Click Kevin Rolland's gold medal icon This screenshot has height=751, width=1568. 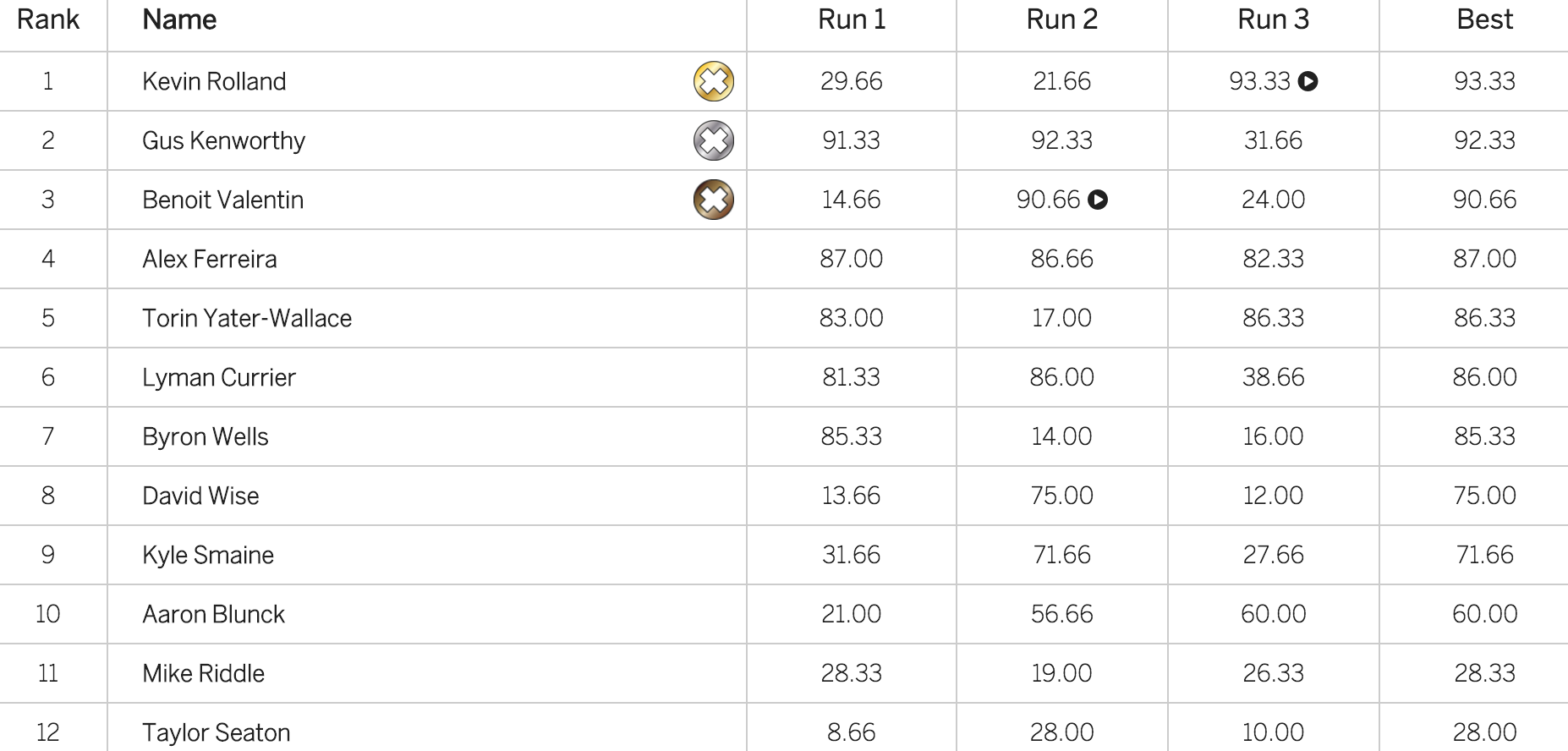[713, 81]
